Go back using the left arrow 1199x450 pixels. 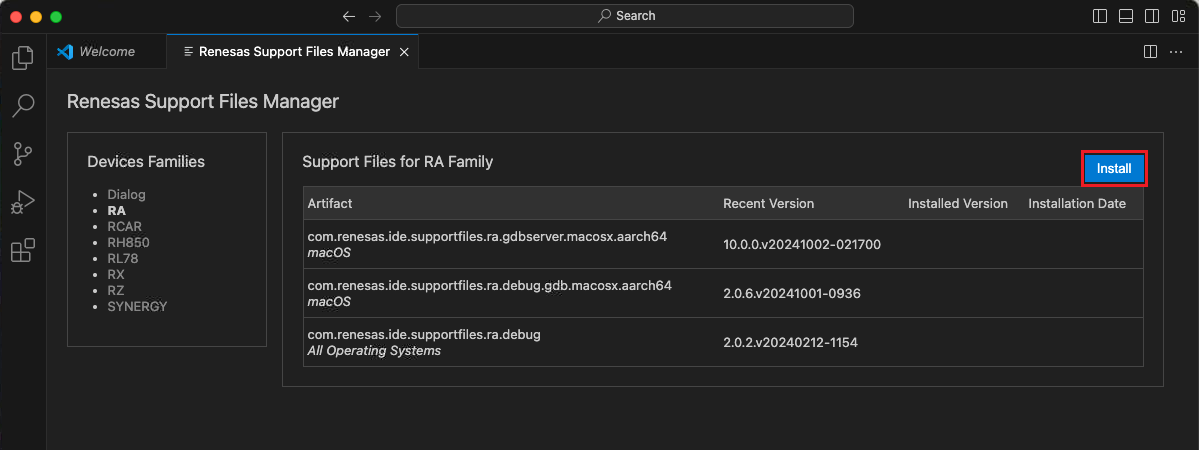point(349,16)
